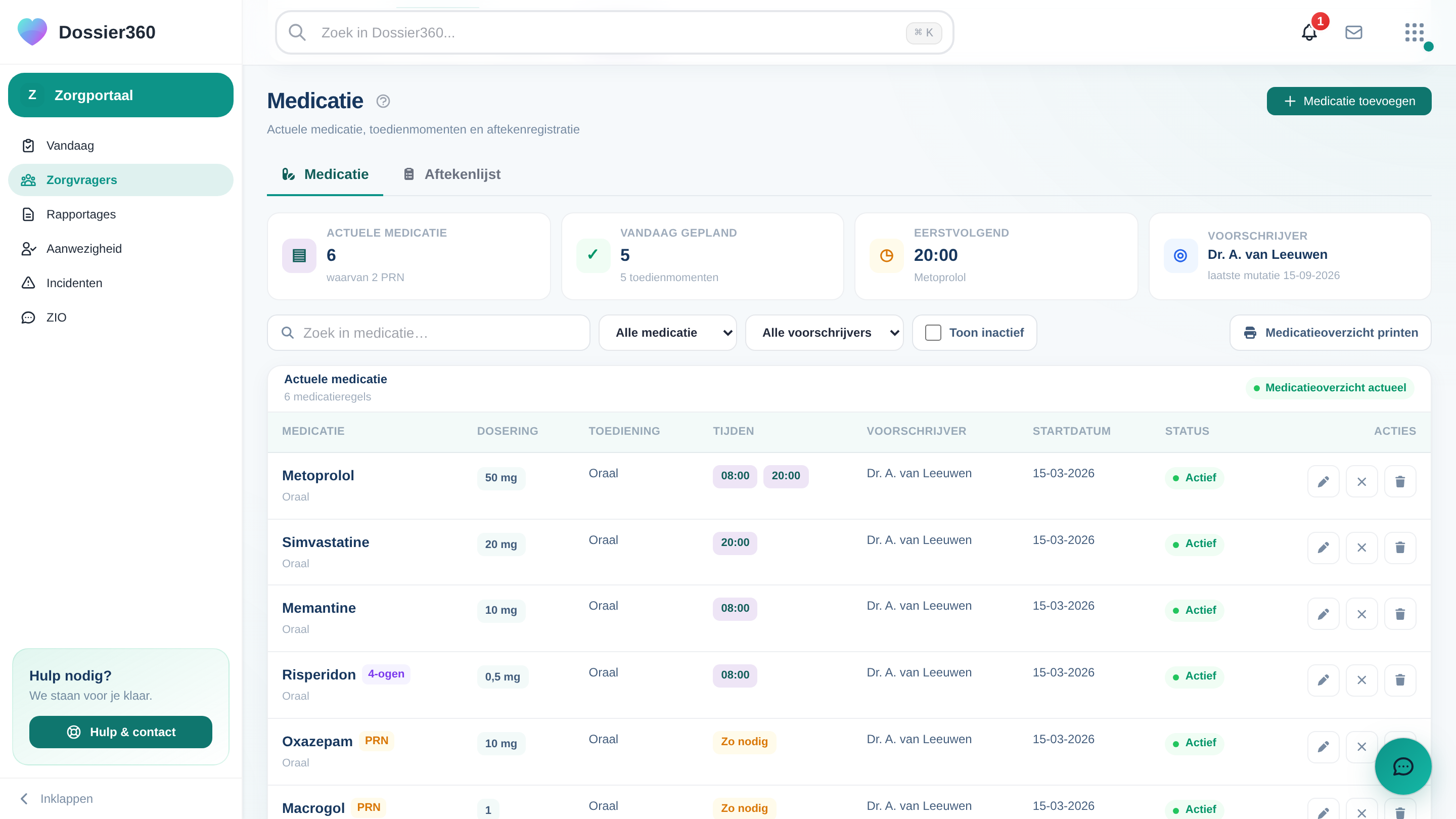
Task: Switch to the Aftekenlijst tab
Action: (452, 174)
